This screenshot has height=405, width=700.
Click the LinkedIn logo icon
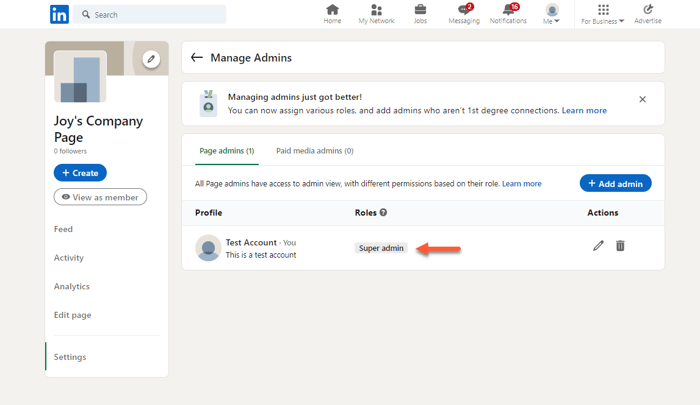(59, 14)
